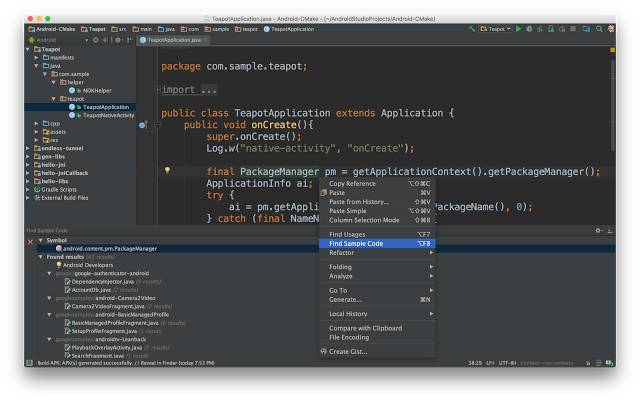Click the green Run app button
640x402 pixels.
[518, 29]
